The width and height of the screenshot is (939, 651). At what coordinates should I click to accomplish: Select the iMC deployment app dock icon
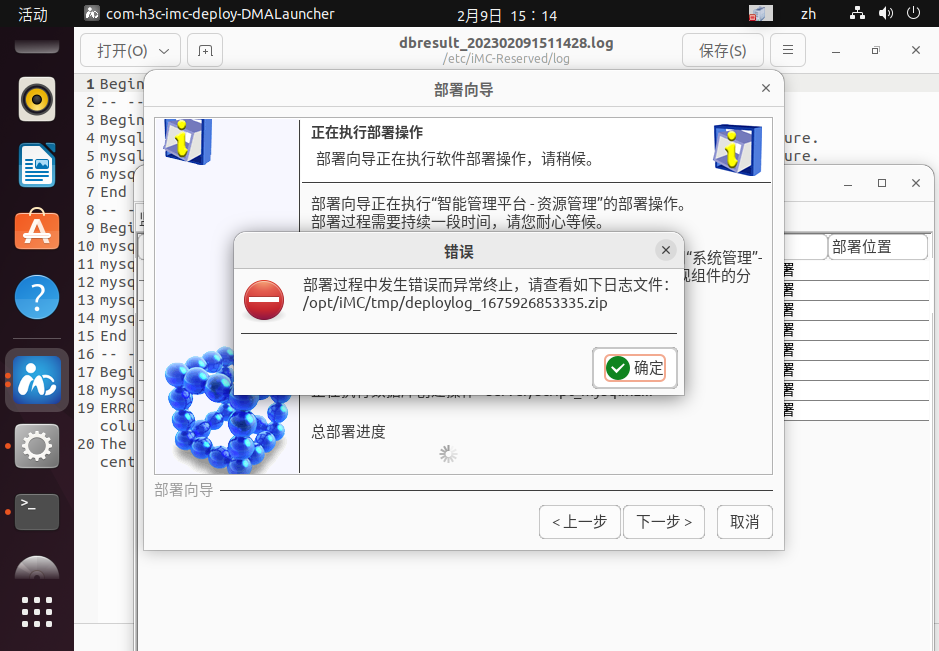[x=37, y=380]
